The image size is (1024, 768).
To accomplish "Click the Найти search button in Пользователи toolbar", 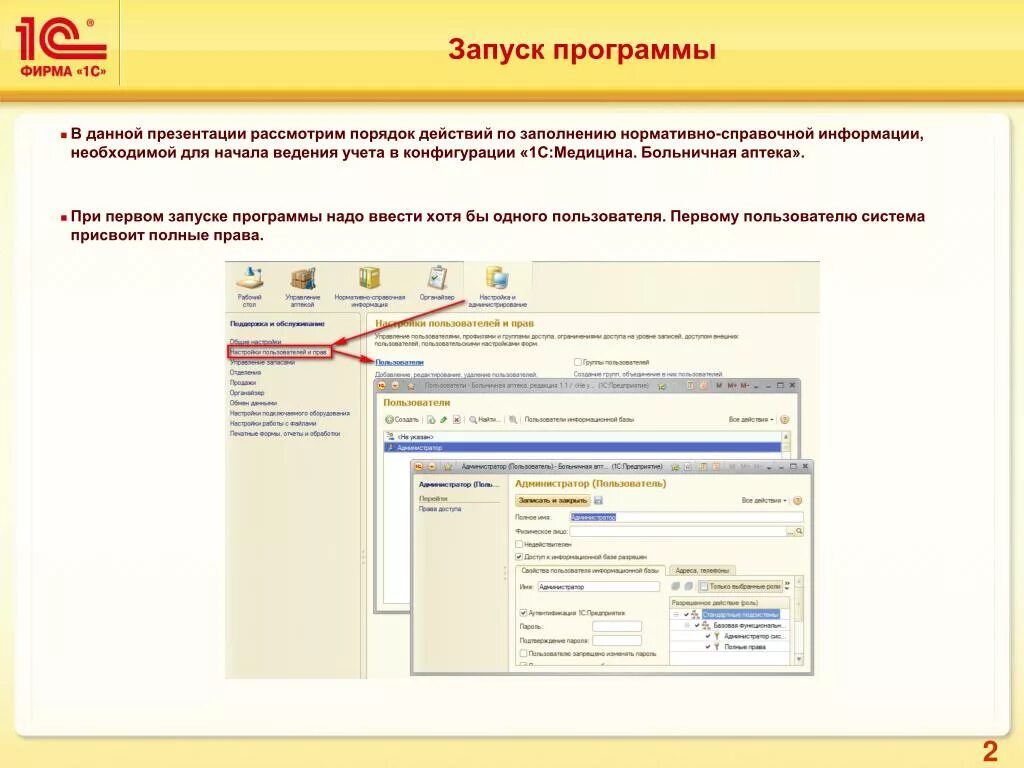I will 485,419.
